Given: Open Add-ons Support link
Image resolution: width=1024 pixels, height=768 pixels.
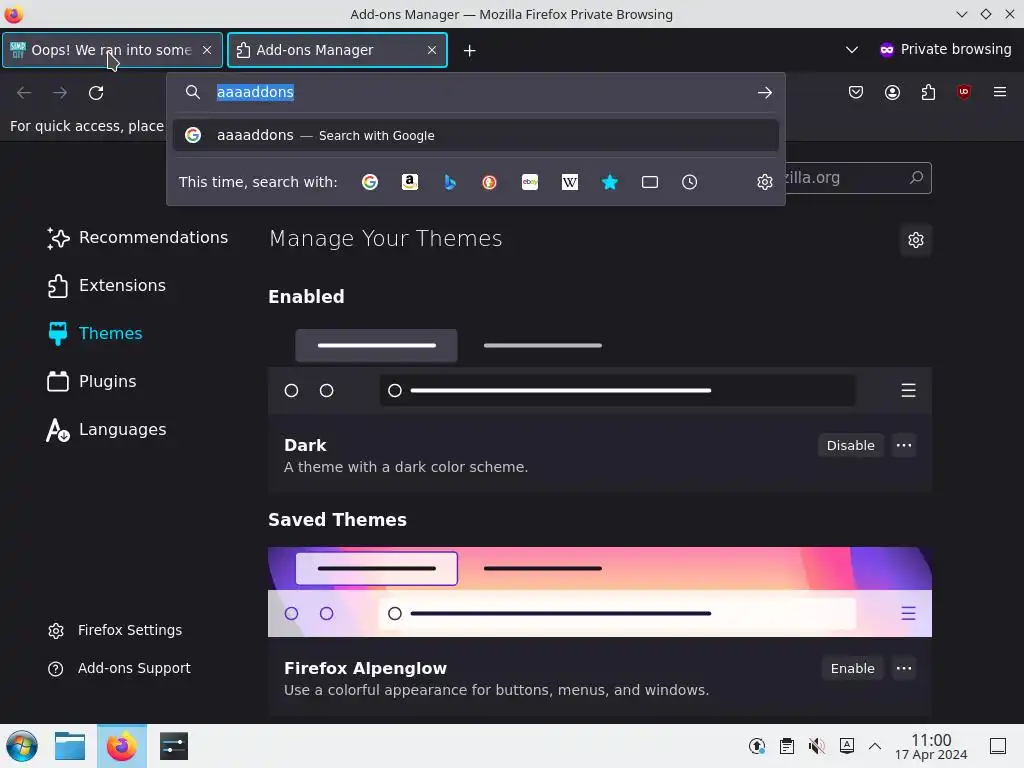Looking at the screenshot, I should click(119, 669).
